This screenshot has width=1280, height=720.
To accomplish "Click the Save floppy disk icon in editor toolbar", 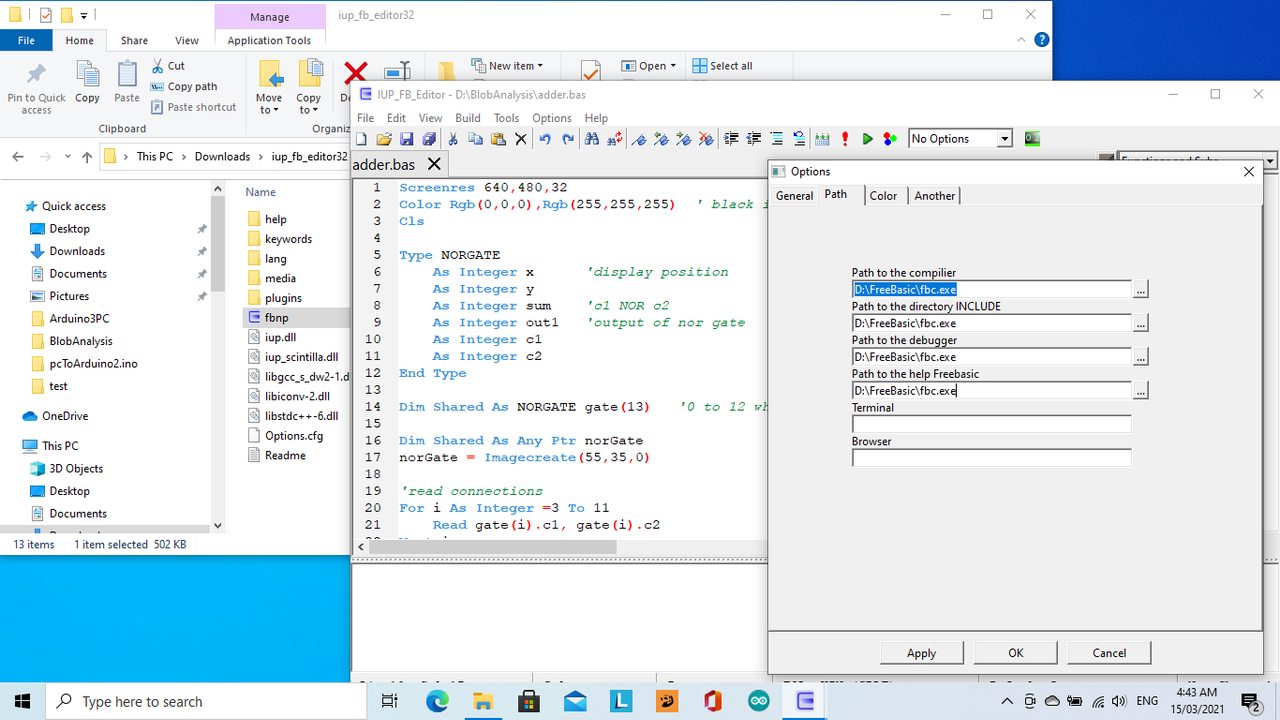I will (407, 139).
